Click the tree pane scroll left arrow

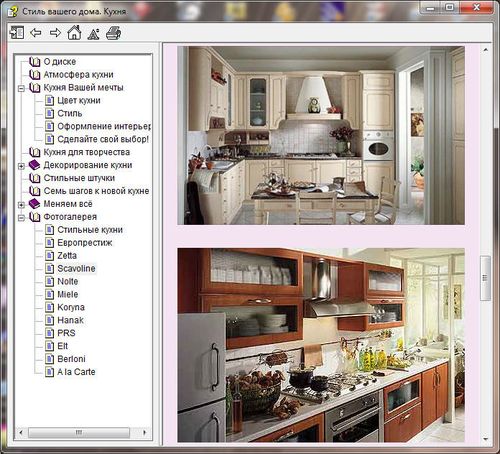[x=21, y=433]
